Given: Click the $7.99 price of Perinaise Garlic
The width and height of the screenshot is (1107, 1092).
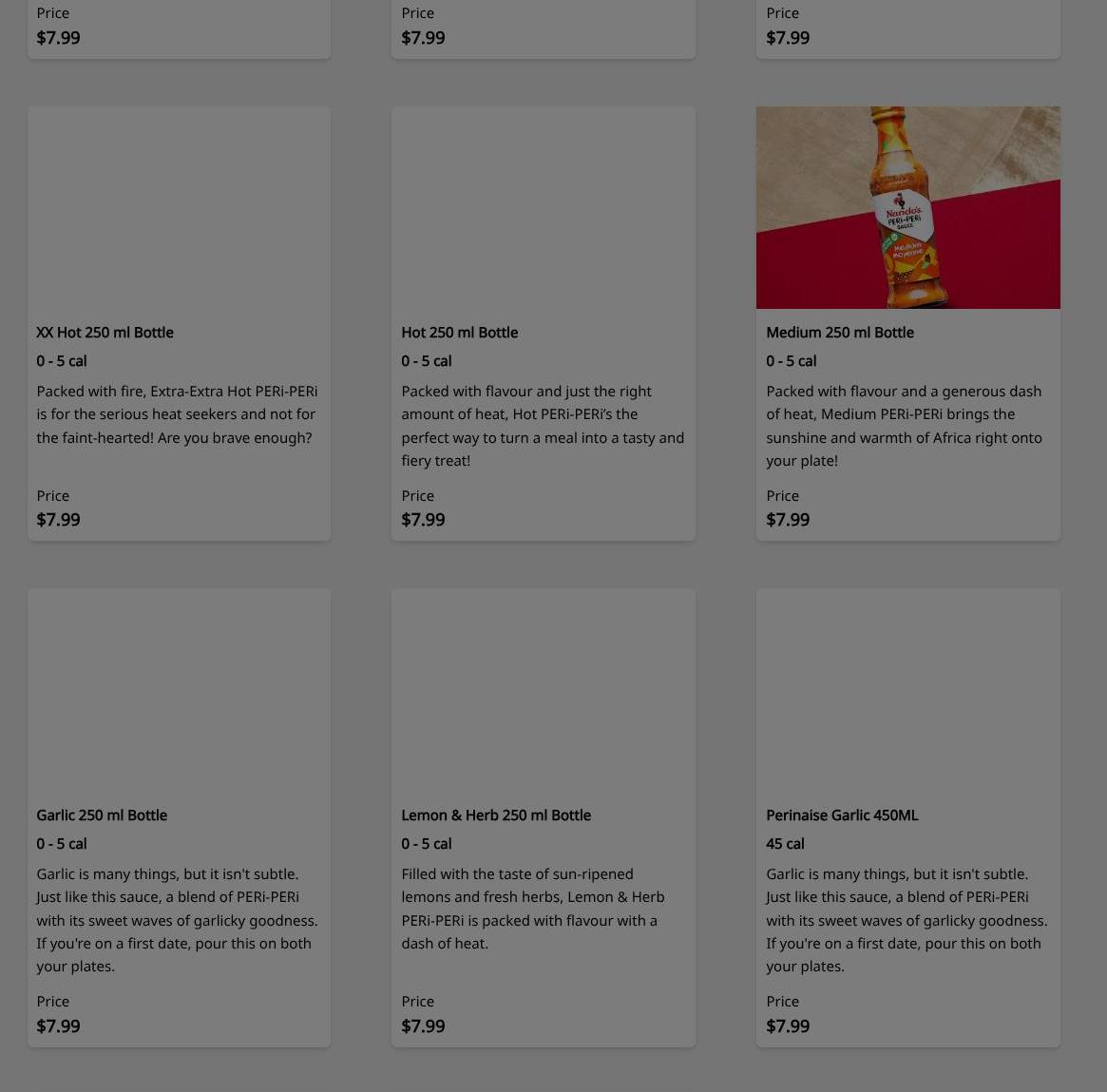Looking at the screenshot, I should [x=788, y=1026].
